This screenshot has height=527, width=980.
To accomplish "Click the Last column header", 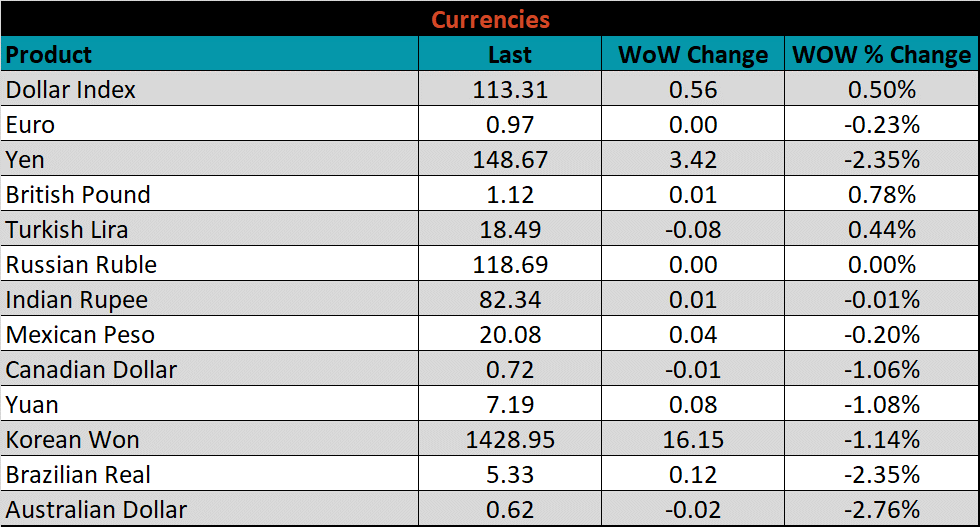I will [x=510, y=55].
